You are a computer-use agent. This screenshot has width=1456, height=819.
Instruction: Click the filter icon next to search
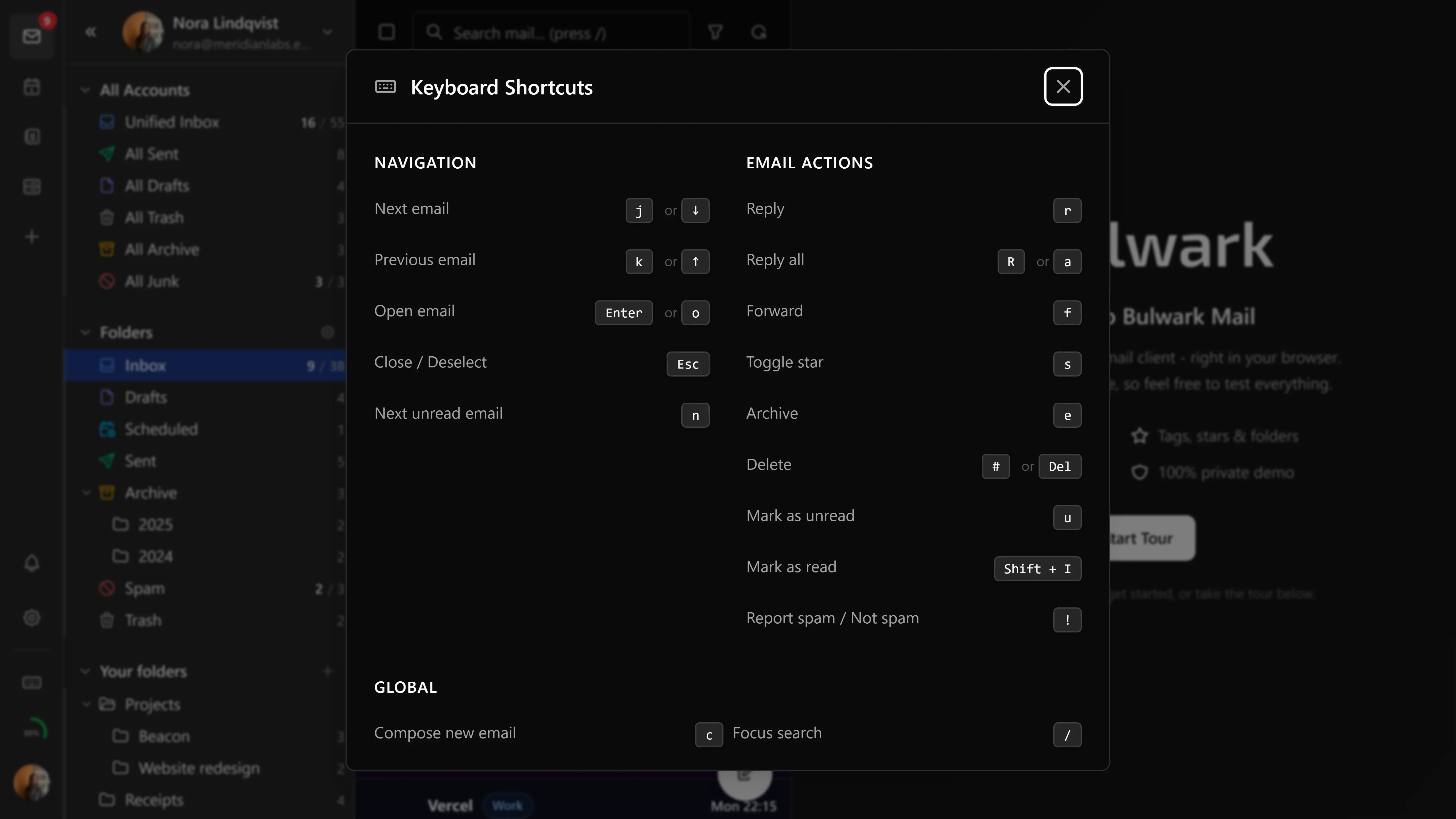click(x=715, y=32)
